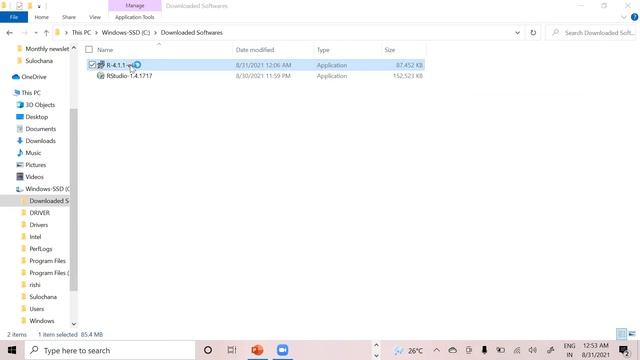The height and width of the screenshot is (360, 640).
Task: Switch to the Home ribbon tab
Action: click(x=41, y=17)
